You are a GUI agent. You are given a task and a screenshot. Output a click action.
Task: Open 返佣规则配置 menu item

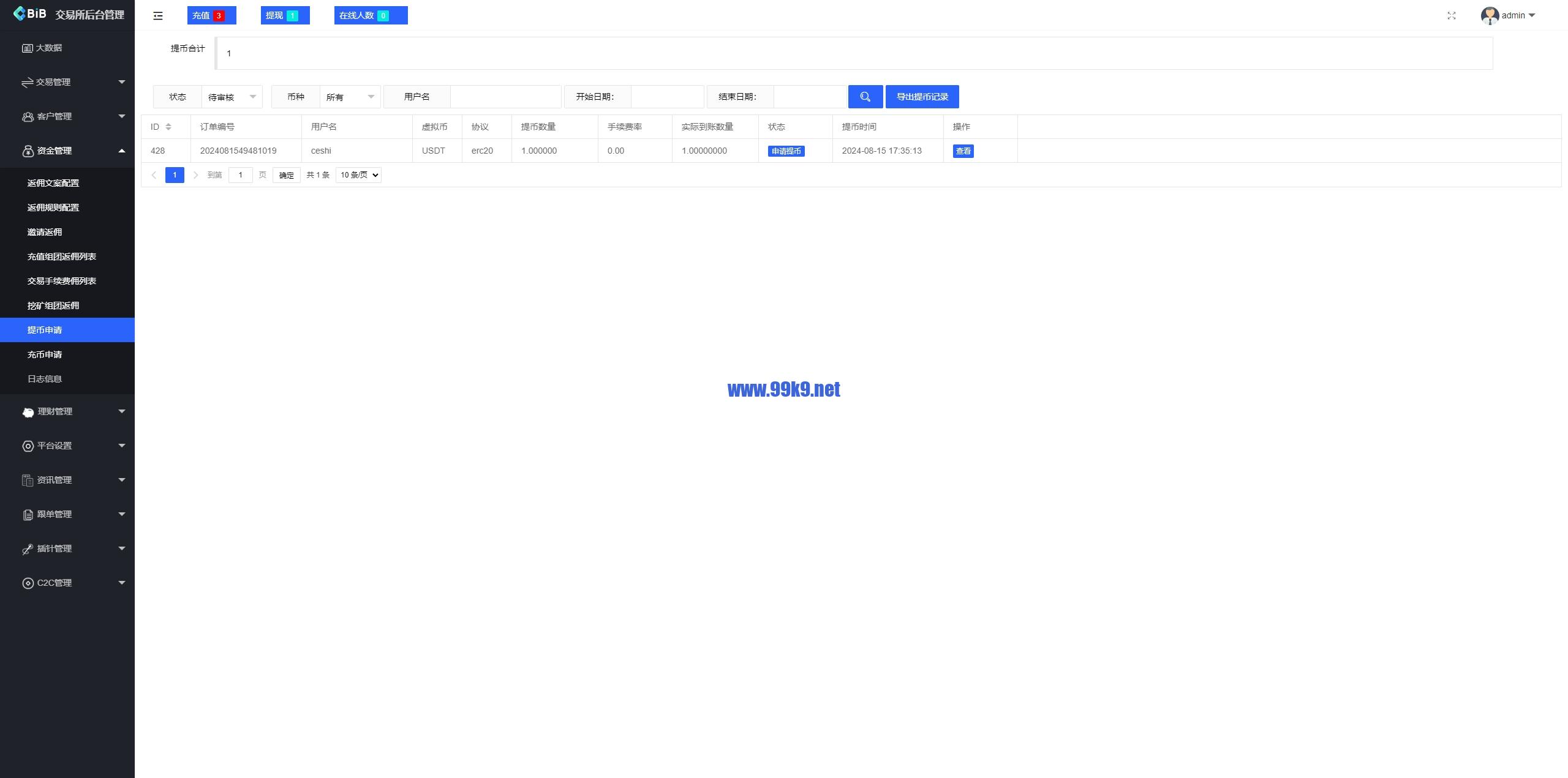click(x=67, y=208)
